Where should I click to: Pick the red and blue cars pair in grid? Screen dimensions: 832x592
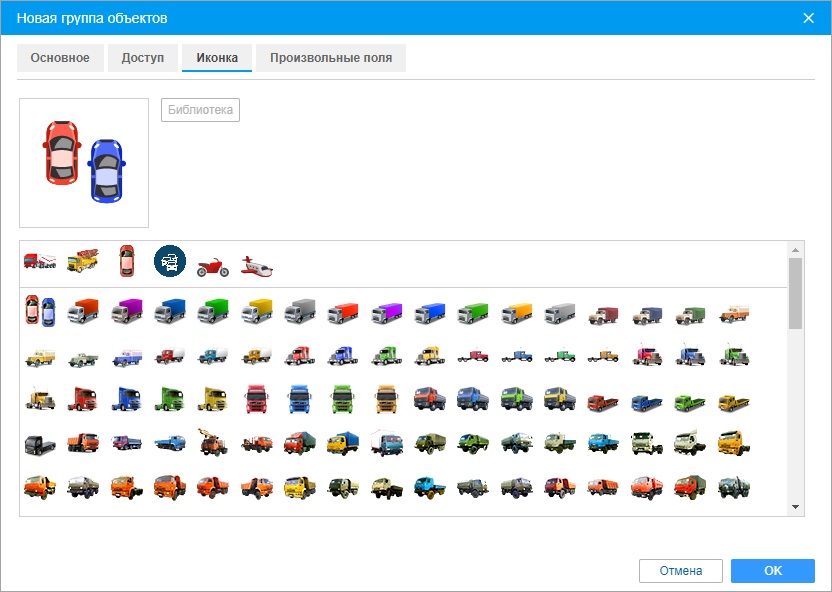point(40,311)
